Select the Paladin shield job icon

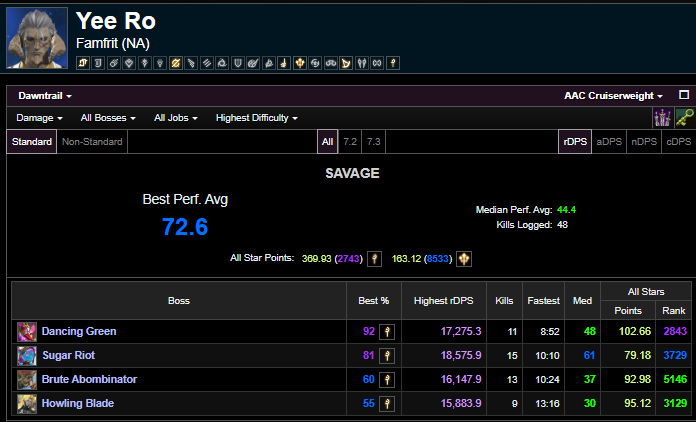tap(238, 63)
